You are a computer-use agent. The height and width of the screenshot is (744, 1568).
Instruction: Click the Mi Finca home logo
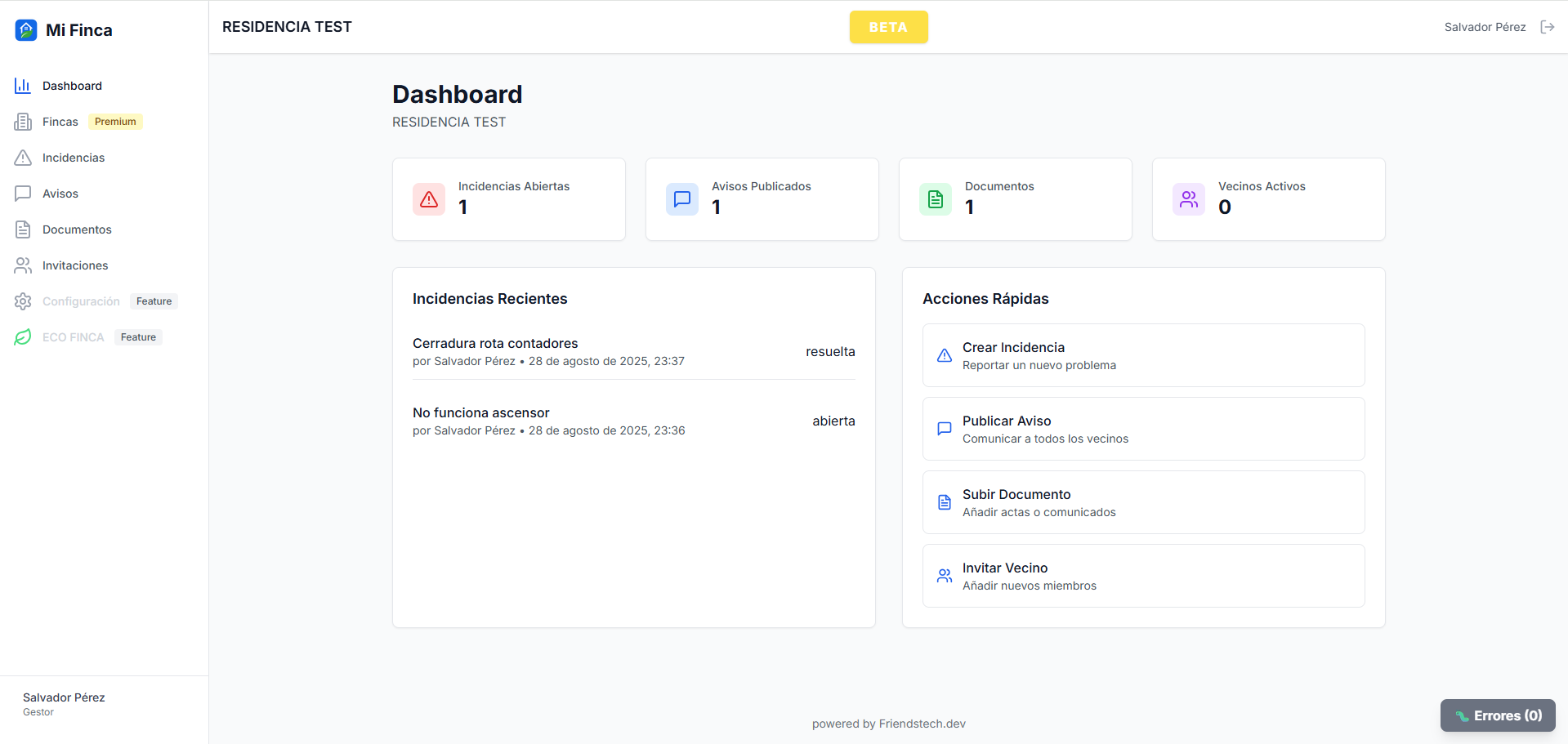[x=25, y=29]
